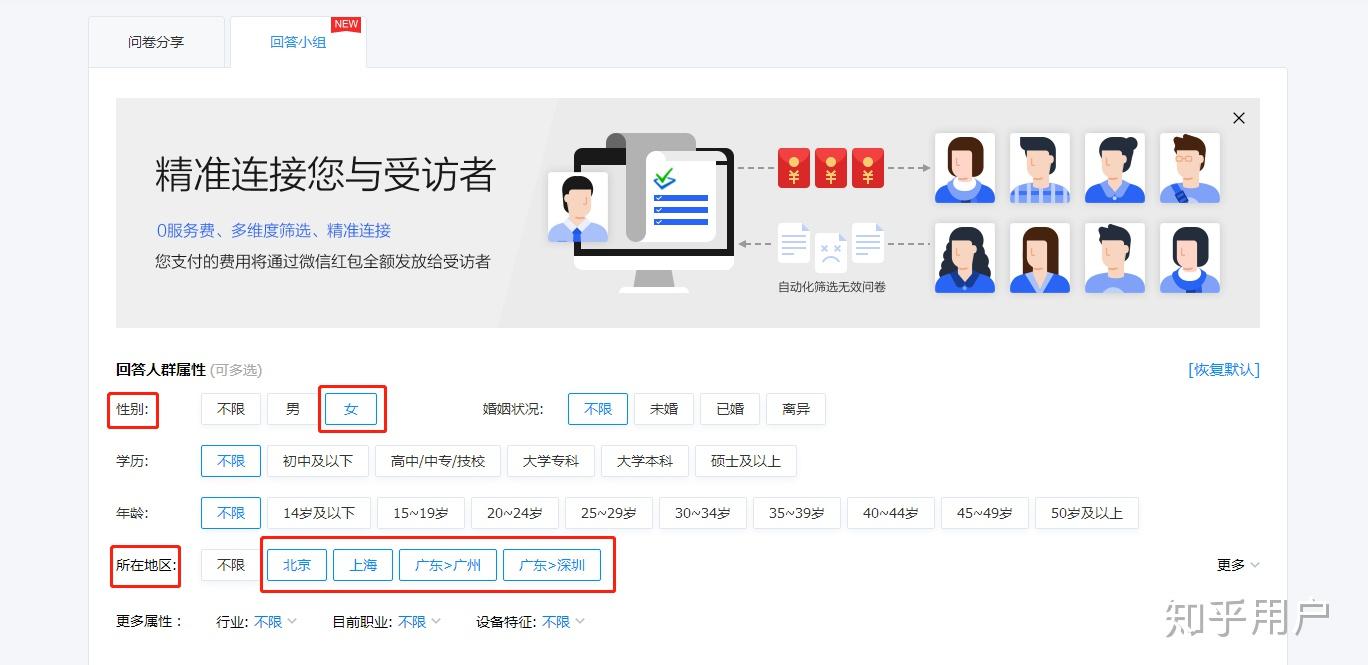Select 不限 for 性别
The image size is (1368, 665).
(x=231, y=409)
